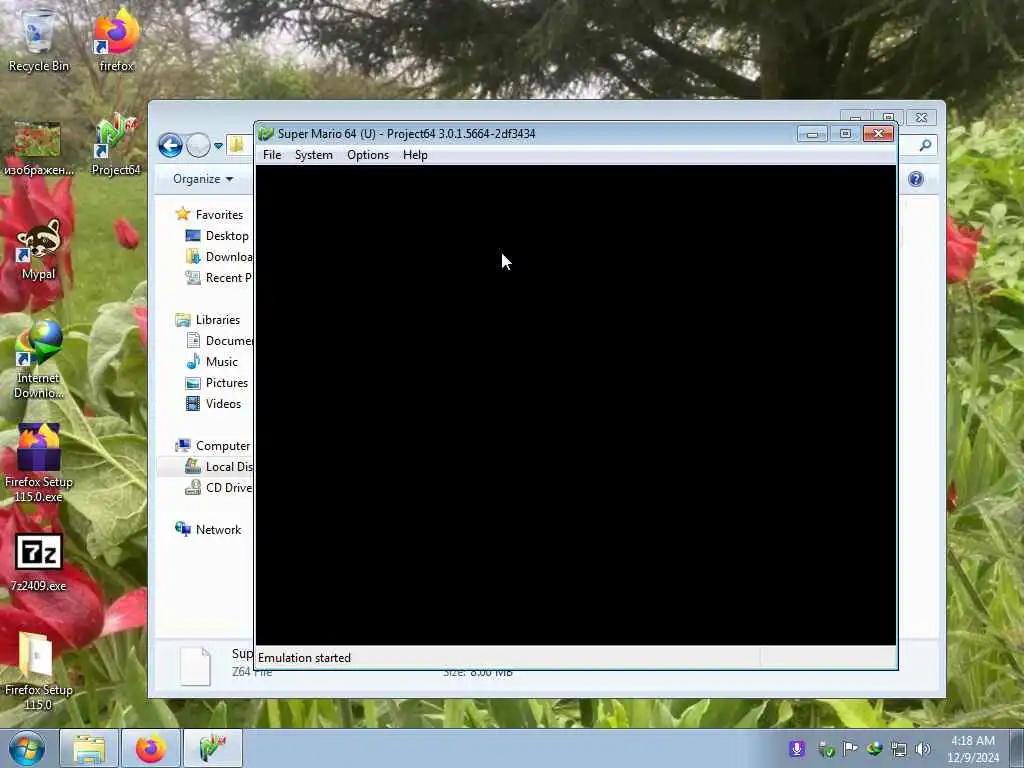Open Downloads folder in Explorer sidebar
Image resolution: width=1024 pixels, height=768 pixels.
click(x=219, y=257)
